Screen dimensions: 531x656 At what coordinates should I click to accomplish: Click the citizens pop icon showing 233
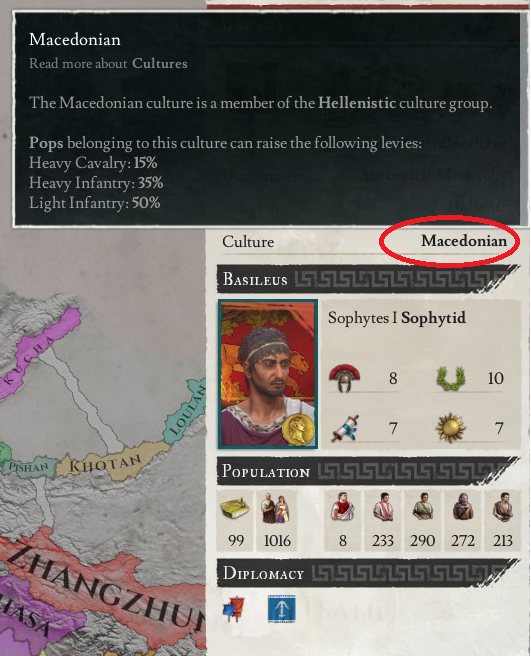[383, 507]
